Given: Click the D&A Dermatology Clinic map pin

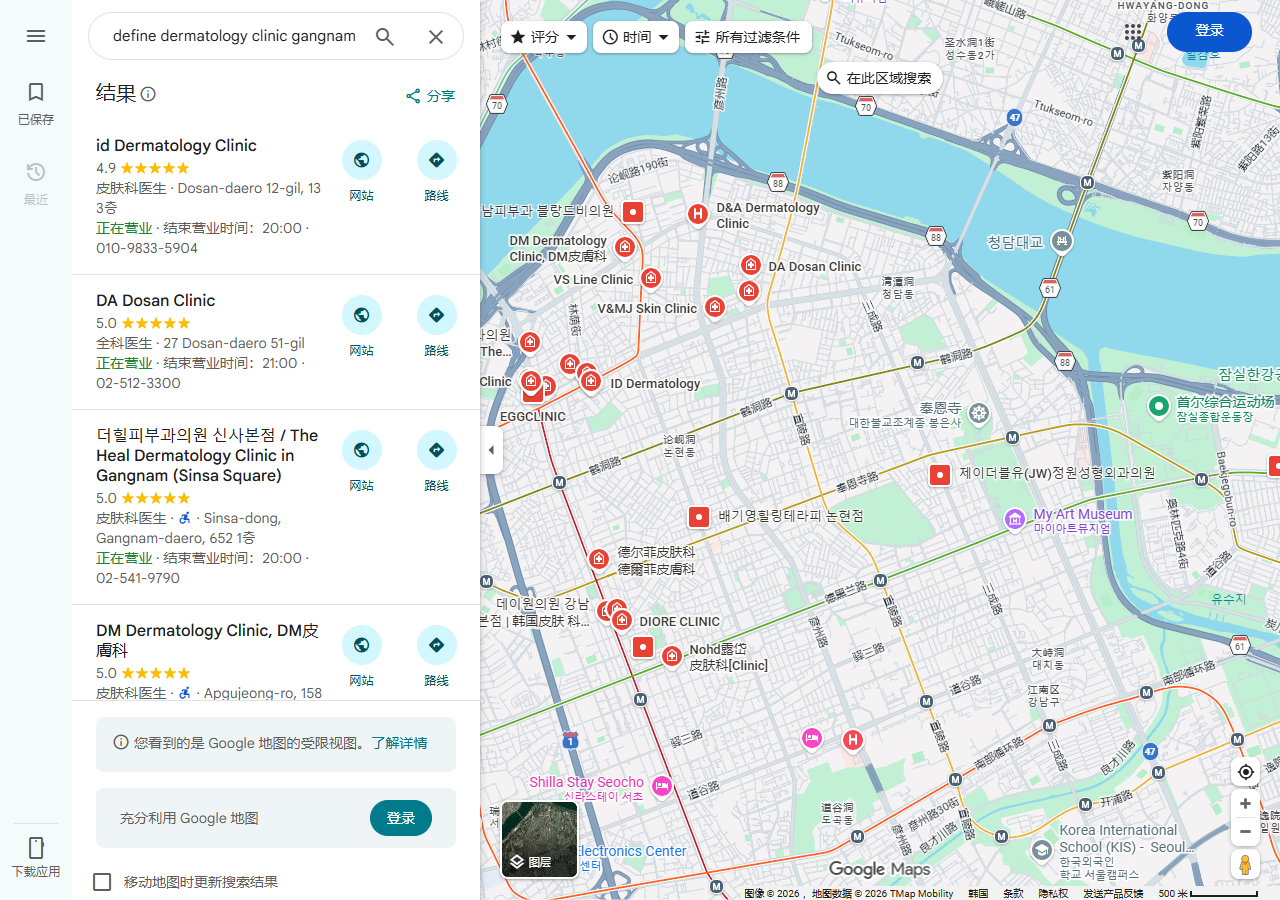Looking at the screenshot, I should click(698, 214).
